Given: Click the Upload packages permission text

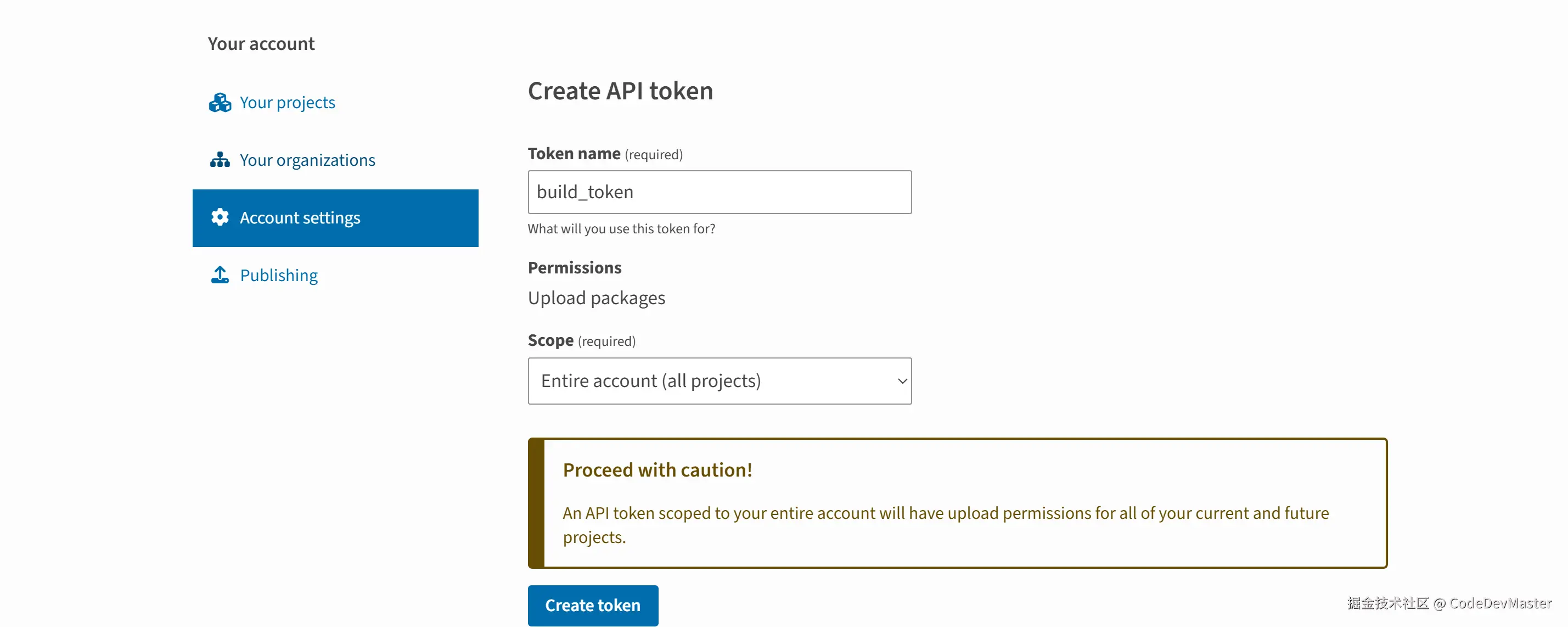Looking at the screenshot, I should pyautogui.click(x=597, y=298).
